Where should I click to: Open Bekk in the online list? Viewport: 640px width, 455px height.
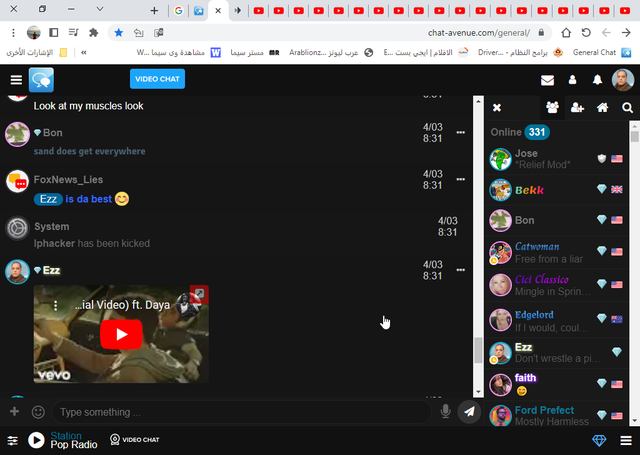[x=556, y=190]
